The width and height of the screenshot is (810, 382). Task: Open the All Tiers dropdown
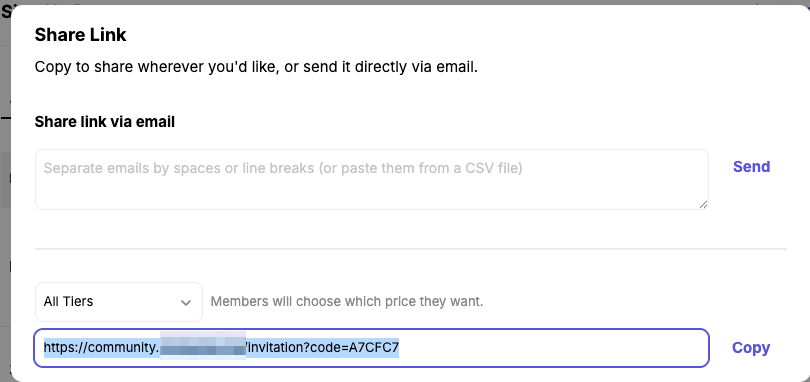click(119, 302)
